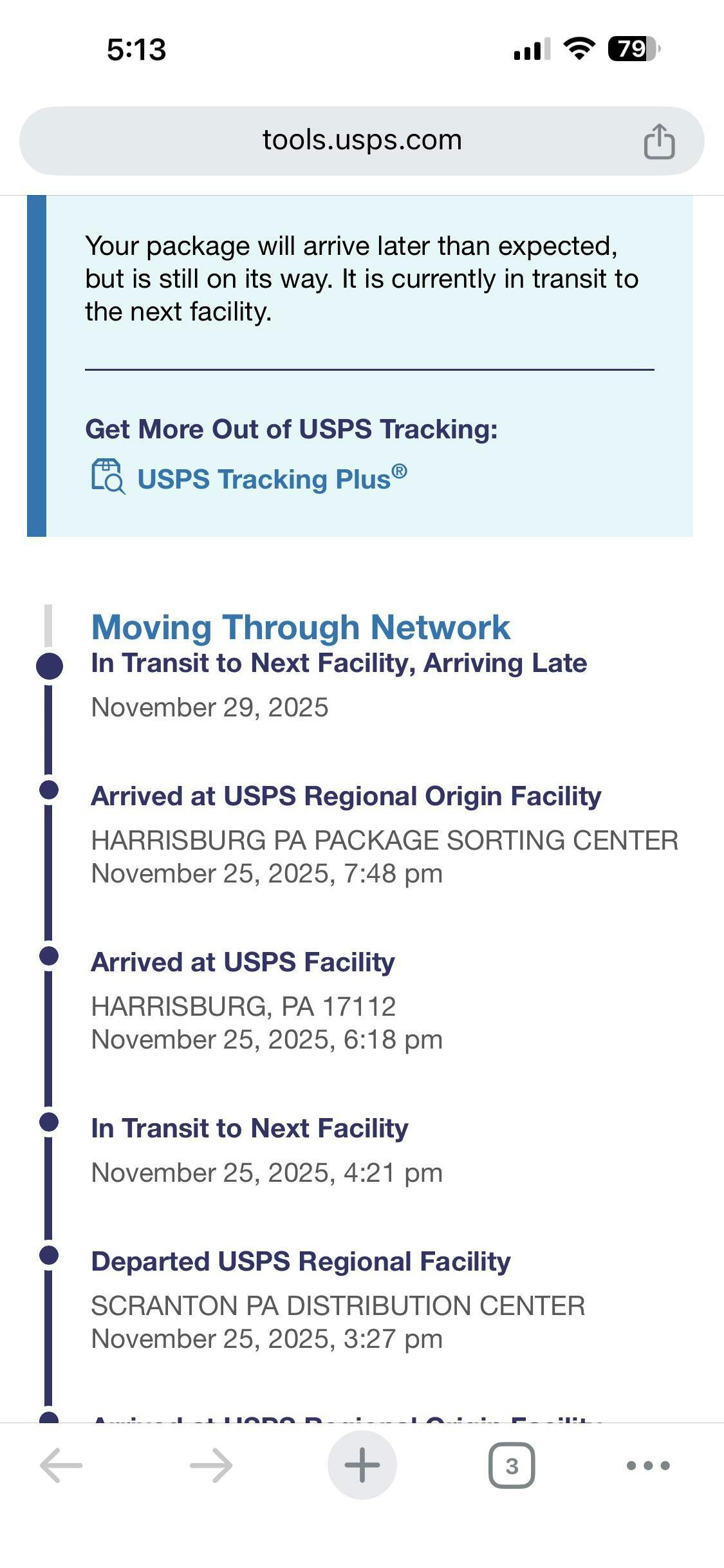The image size is (724, 1568).
Task: Open the browser three-dots more menu
Action: (647, 1466)
